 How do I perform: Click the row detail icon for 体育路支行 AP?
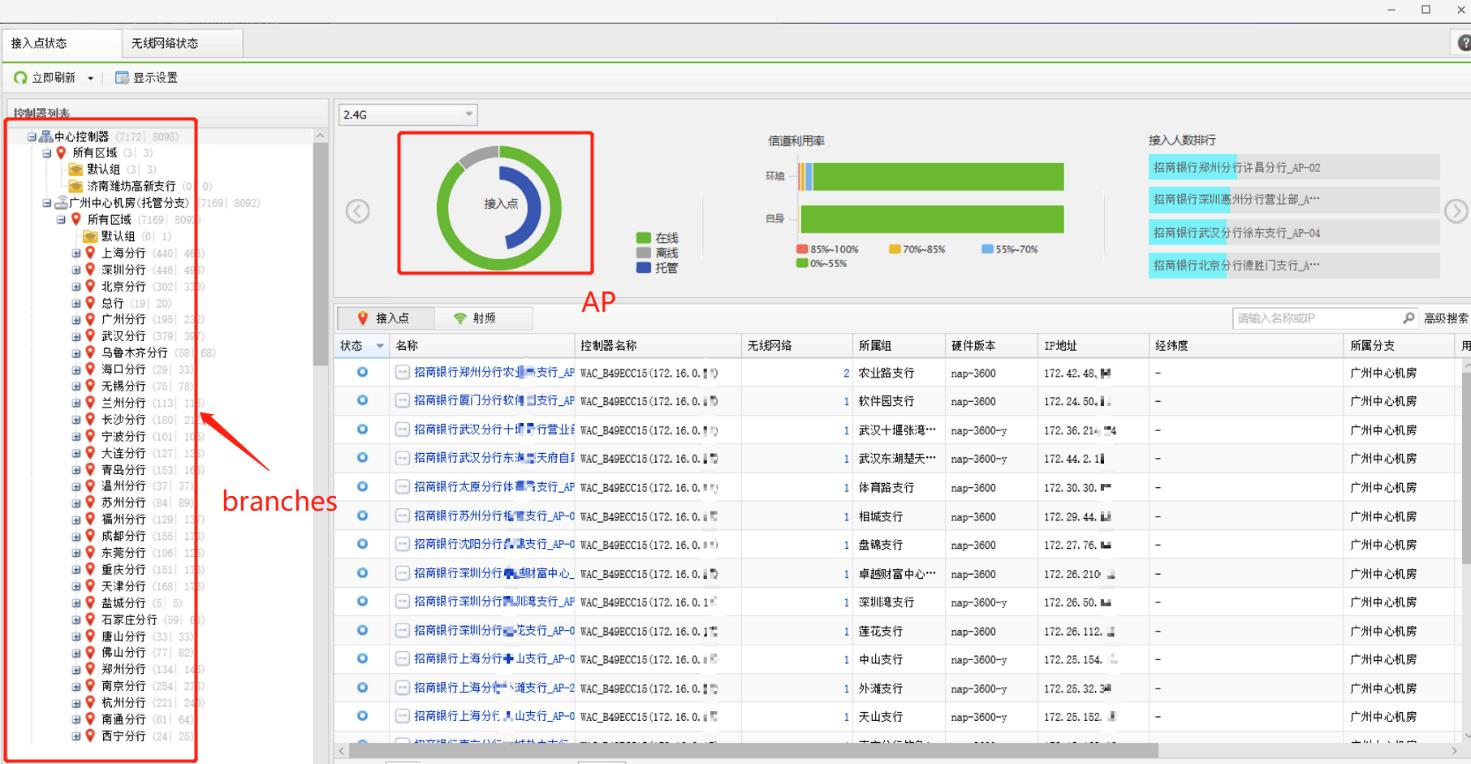(402, 487)
